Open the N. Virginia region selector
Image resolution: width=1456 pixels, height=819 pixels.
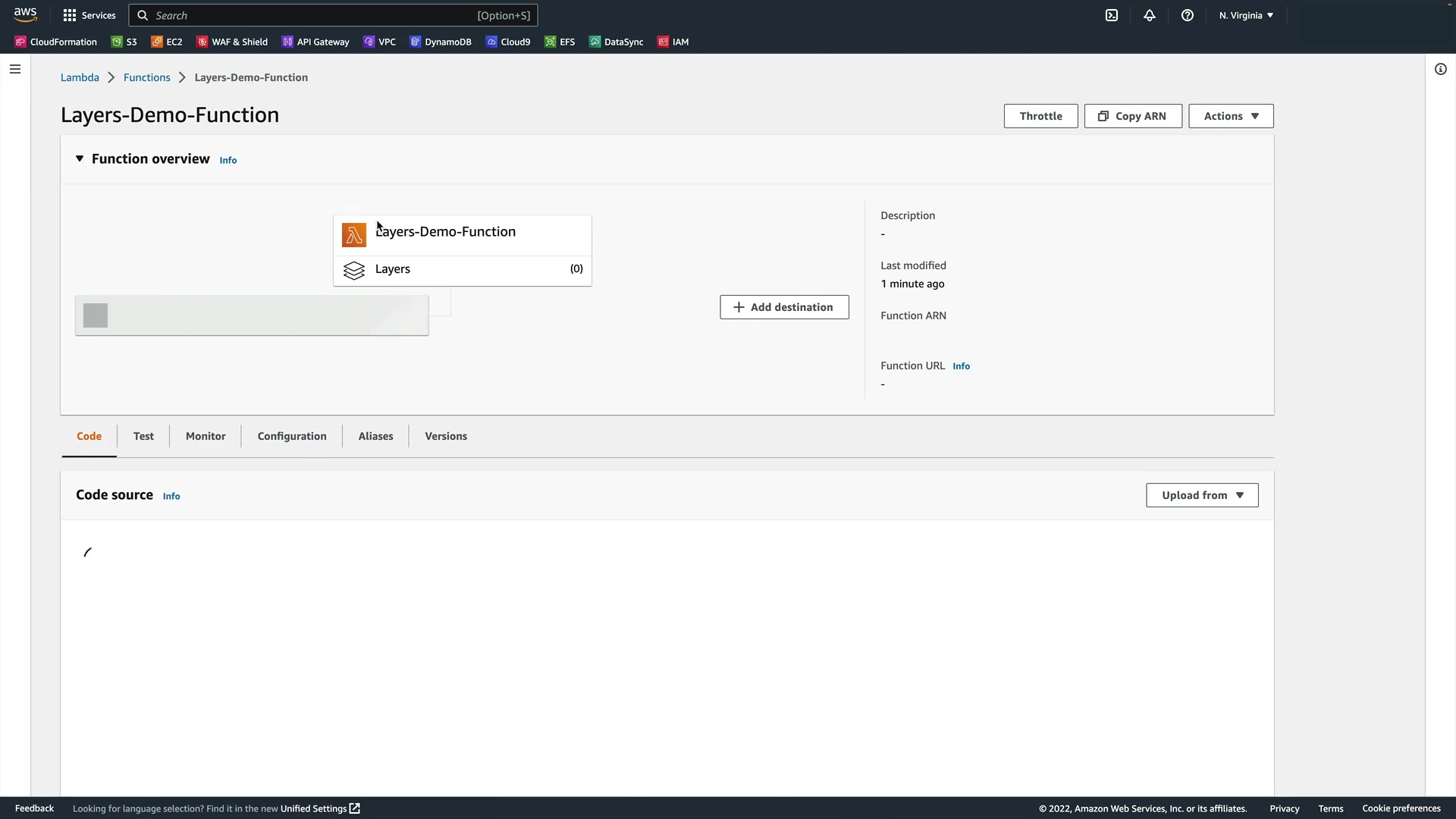1246,15
